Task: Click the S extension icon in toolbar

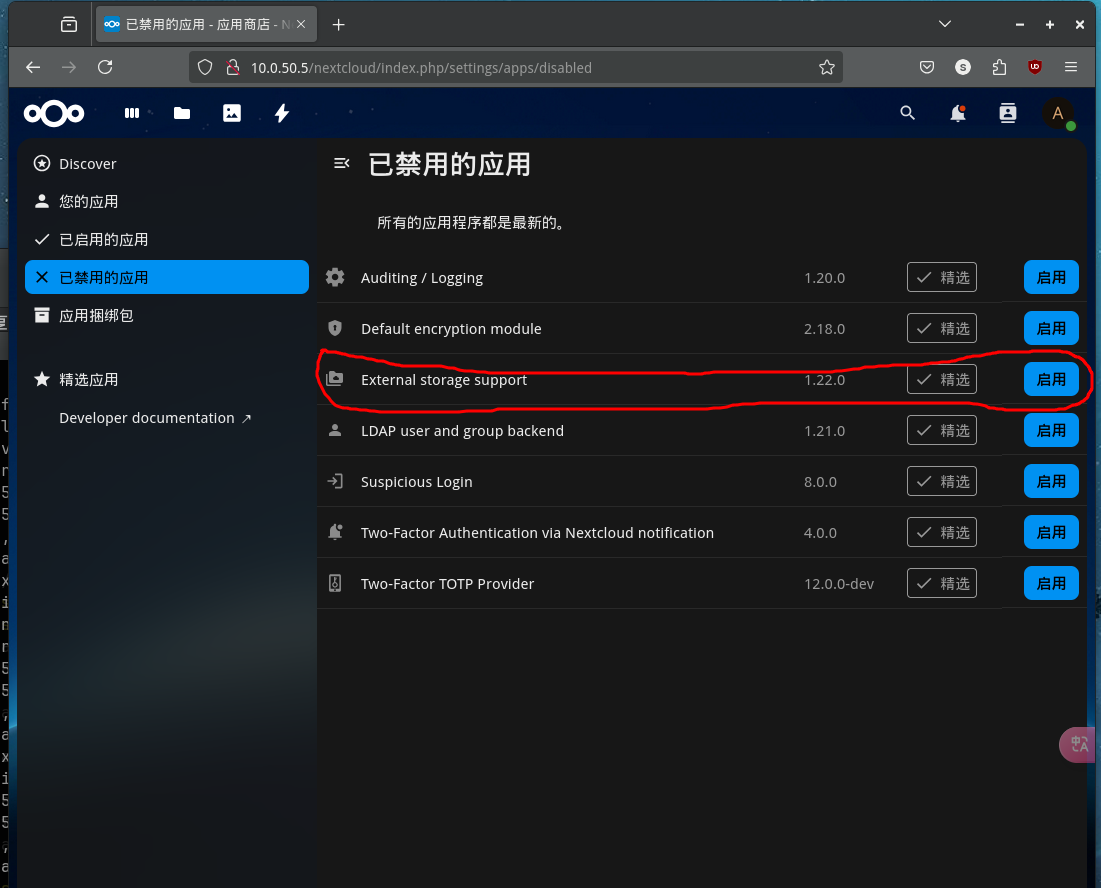Action: click(x=963, y=67)
